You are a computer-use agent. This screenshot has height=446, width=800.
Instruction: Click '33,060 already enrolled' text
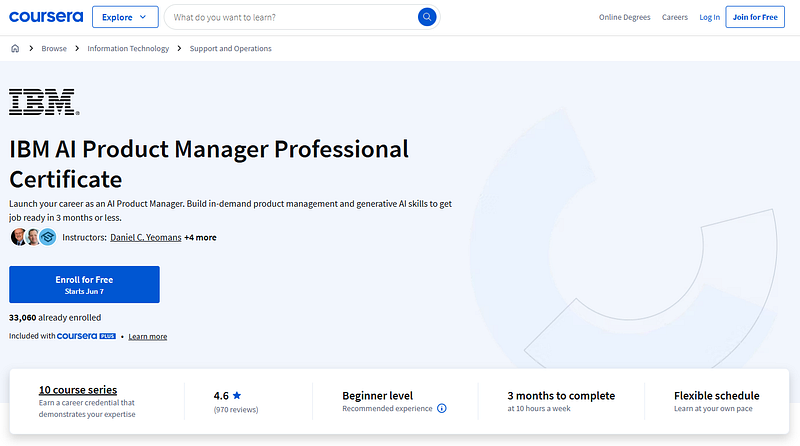[55, 317]
